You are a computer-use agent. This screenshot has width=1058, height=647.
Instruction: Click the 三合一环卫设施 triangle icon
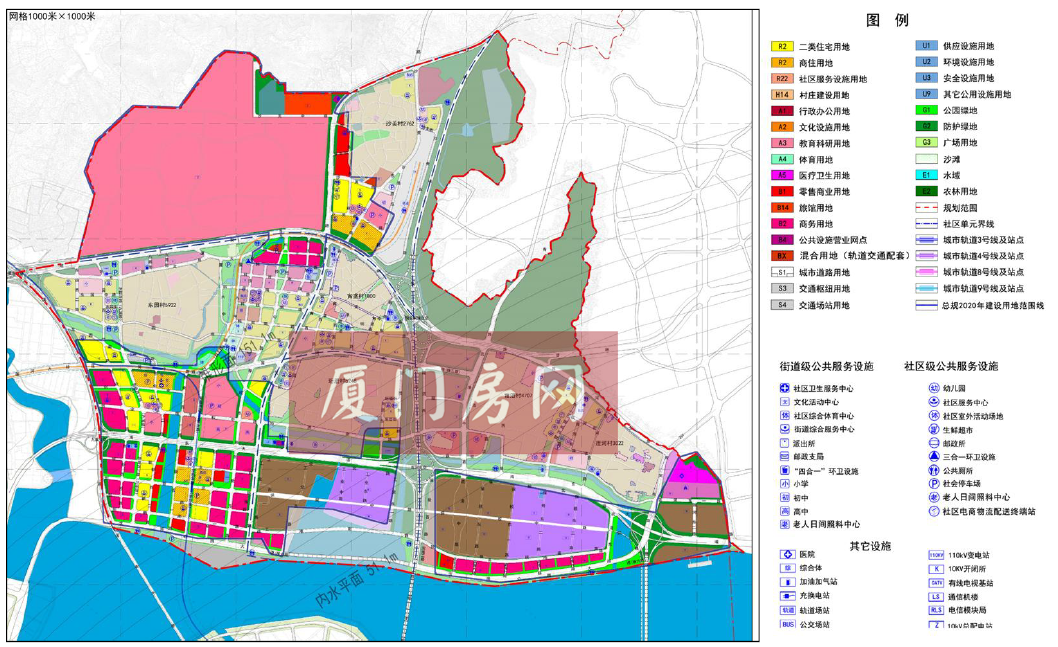coord(934,457)
